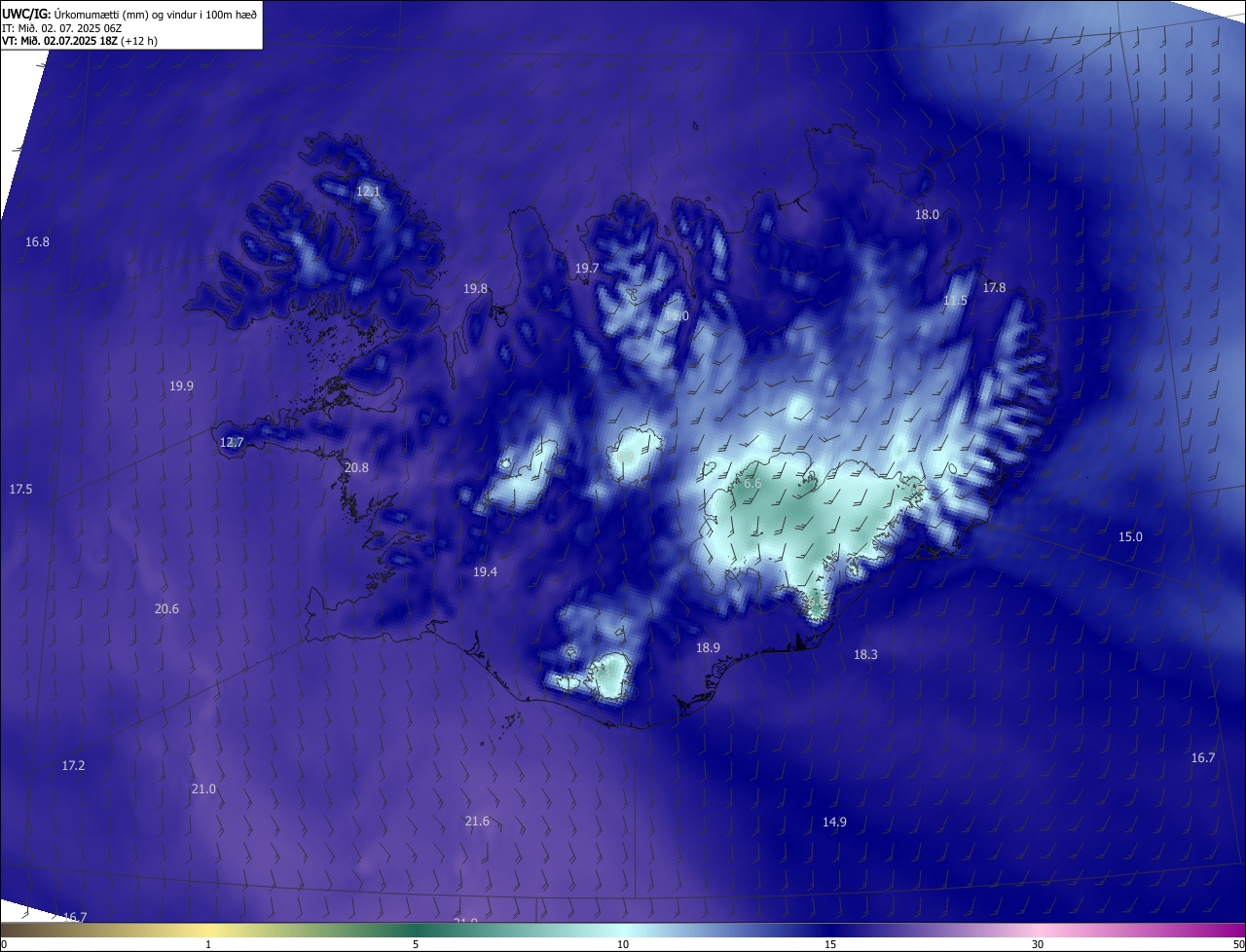The width and height of the screenshot is (1246, 952).
Task: Click the 11.5 value label
Action: [x=955, y=301]
